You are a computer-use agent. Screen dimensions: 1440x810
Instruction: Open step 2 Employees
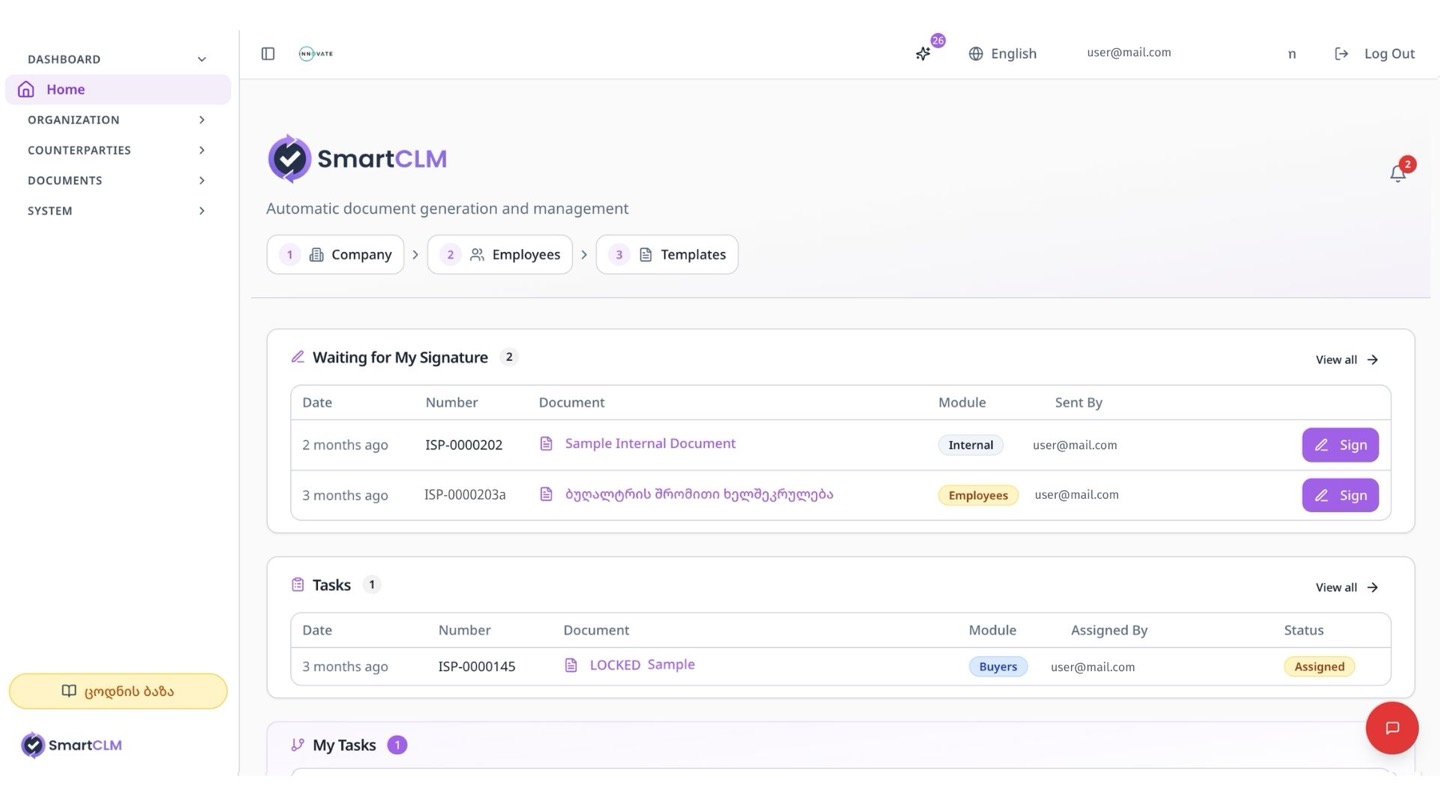pos(500,255)
